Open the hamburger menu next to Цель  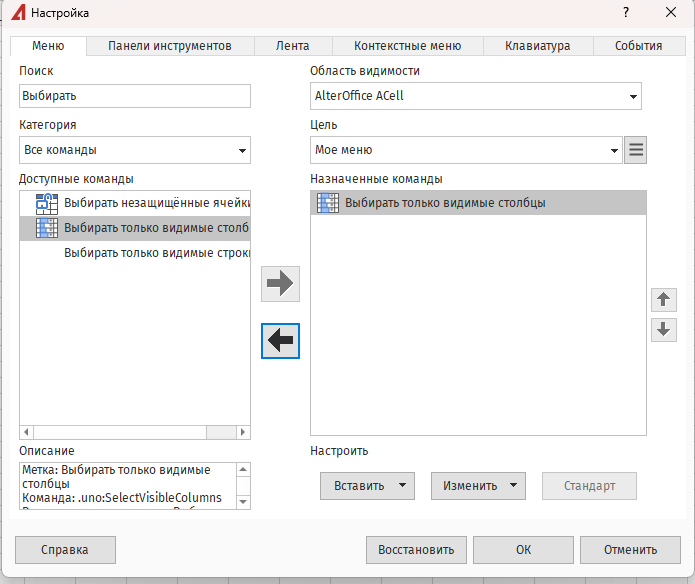coord(635,150)
